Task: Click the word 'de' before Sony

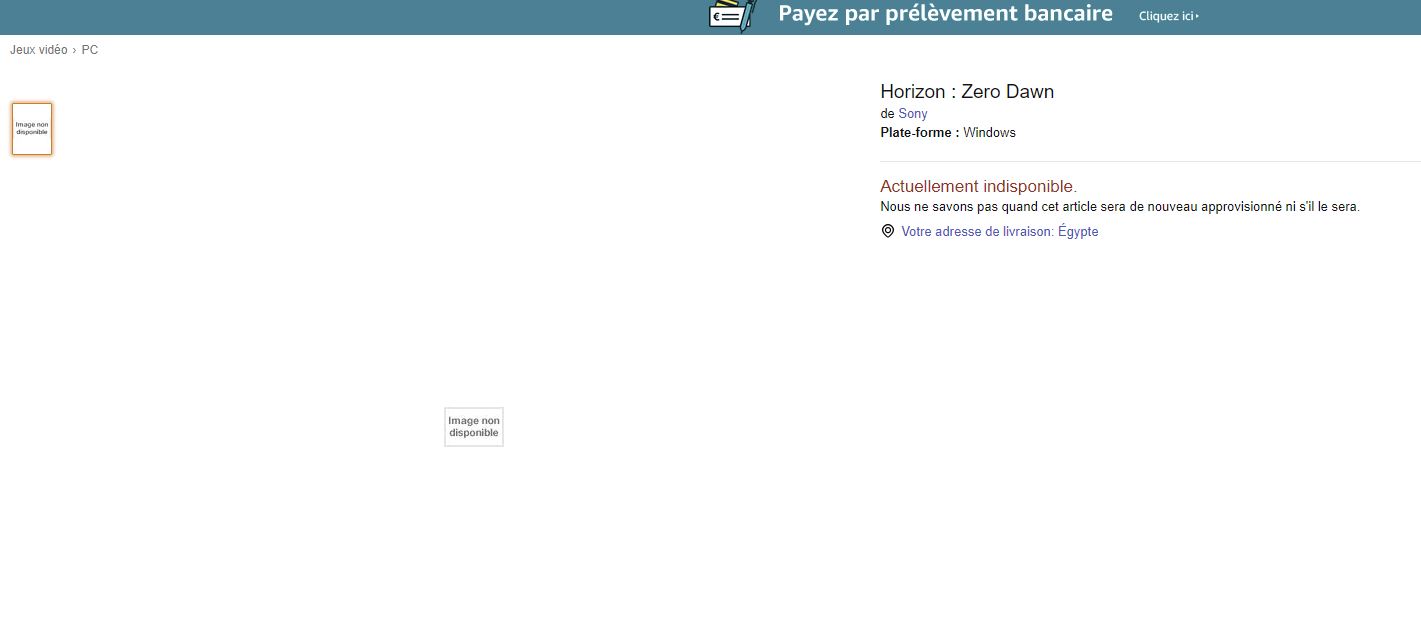Action: [x=887, y=114]
